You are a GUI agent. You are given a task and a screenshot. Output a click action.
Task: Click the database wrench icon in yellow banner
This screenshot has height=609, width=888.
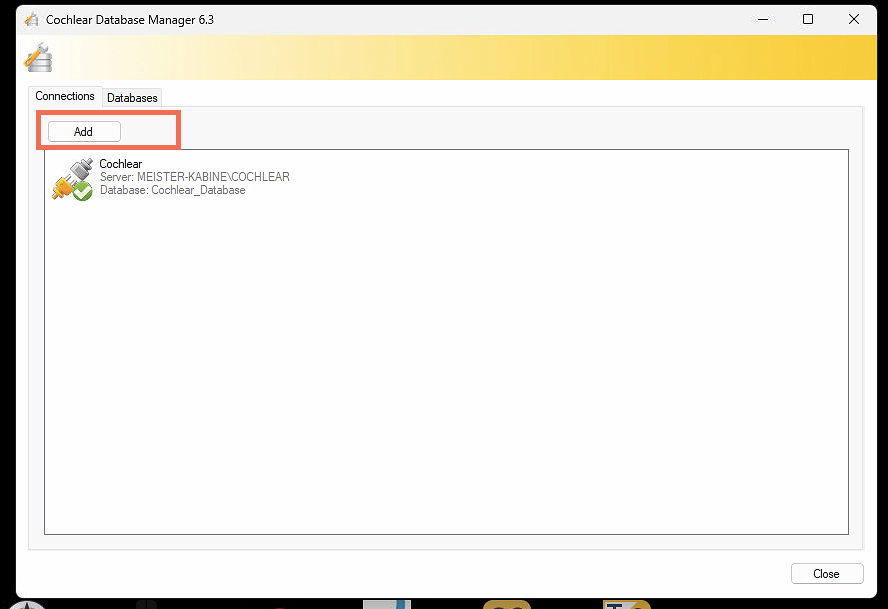pyautogui.click(x=38, y=58)
